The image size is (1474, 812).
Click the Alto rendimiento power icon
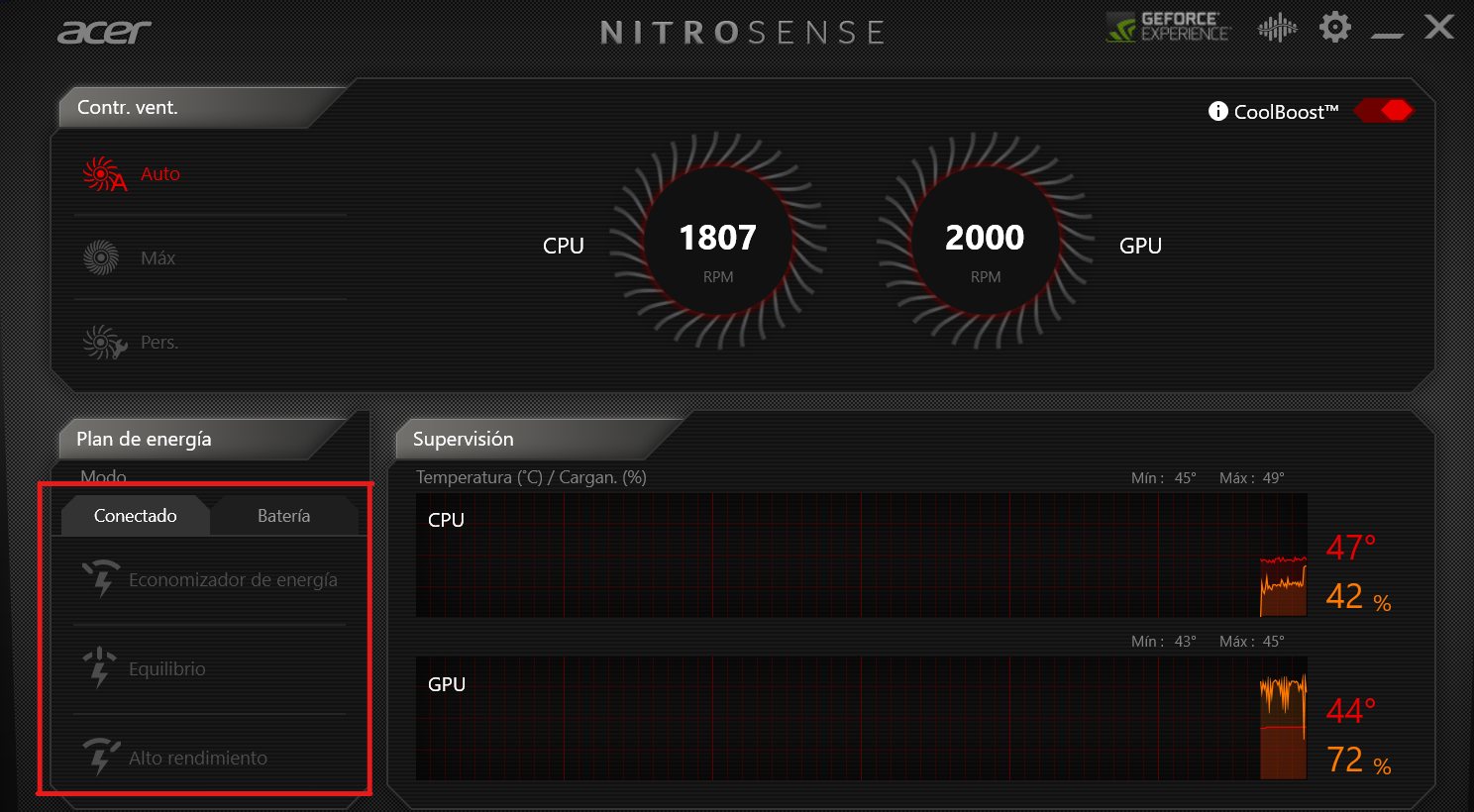click(x=100, y=757)
